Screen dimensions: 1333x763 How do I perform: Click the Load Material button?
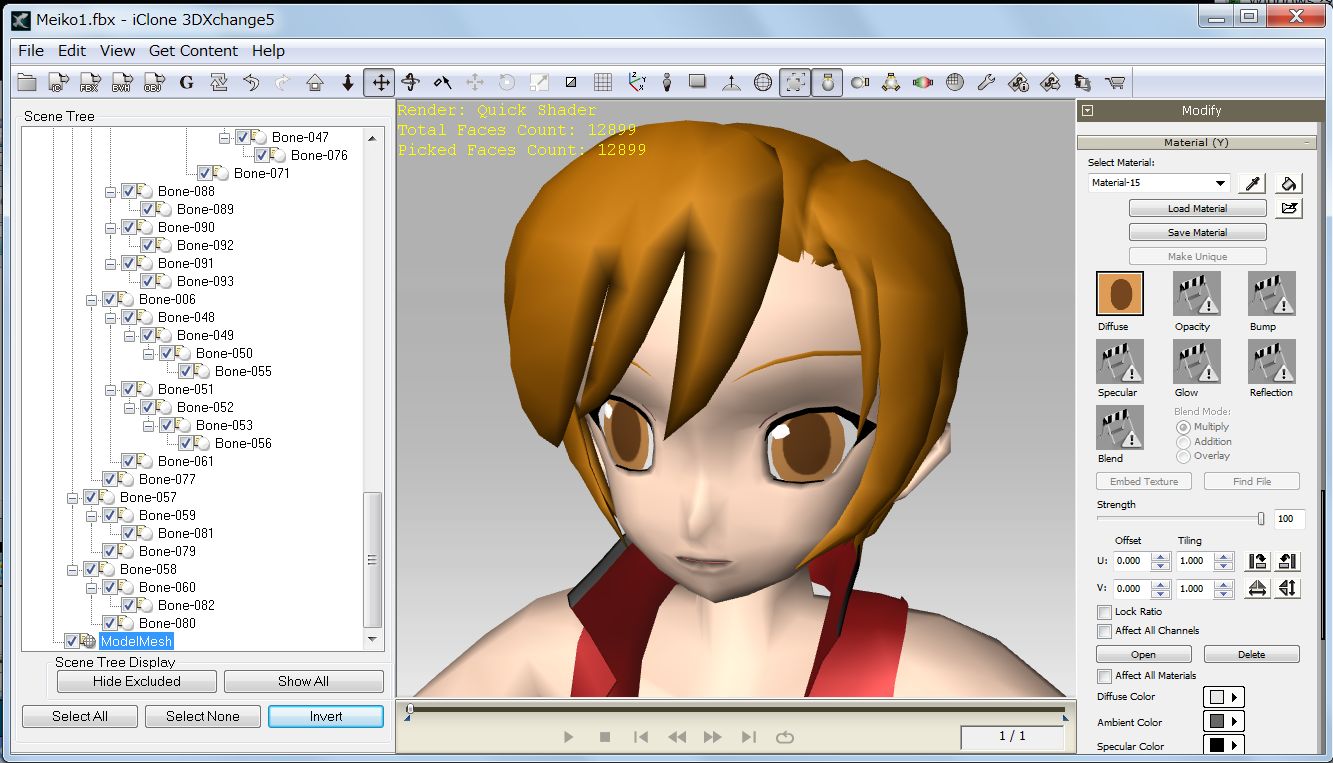click(x=1197, y=208)
